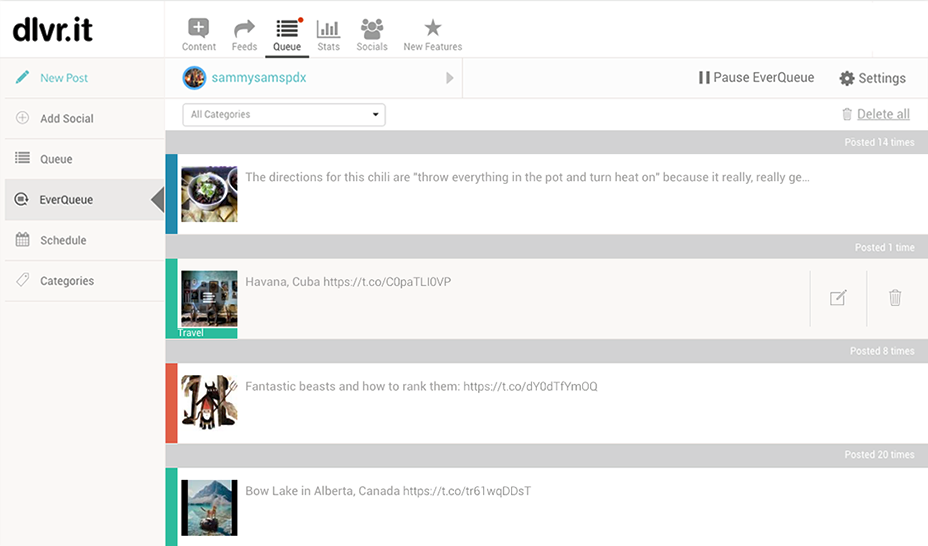Click the EverQueue chat-loop icon
This screenshot has width=928, height=546.
[x=21, y=199]
